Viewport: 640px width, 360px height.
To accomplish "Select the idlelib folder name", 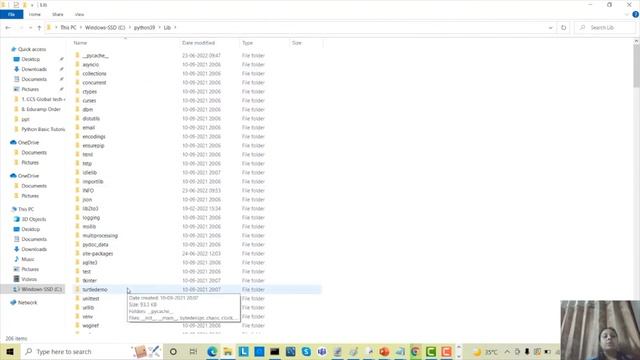I will tap(89, 172).
